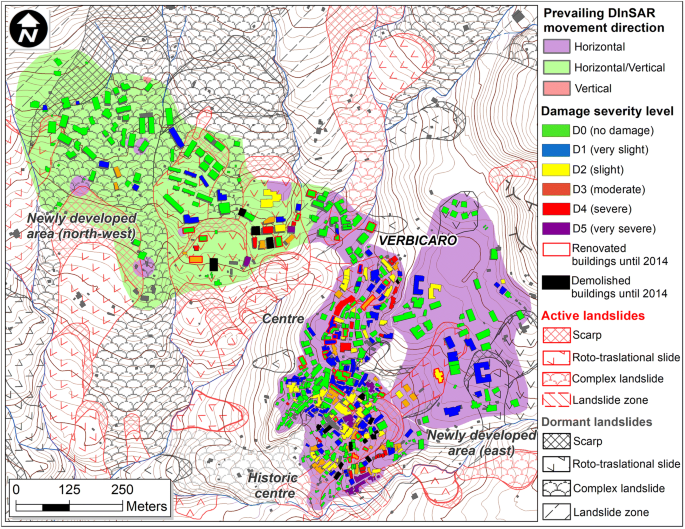The height and width of the screenshot is (529, 685).
Task: Click the 'Meters' scale unit label
Action: (x=146, y=506)
